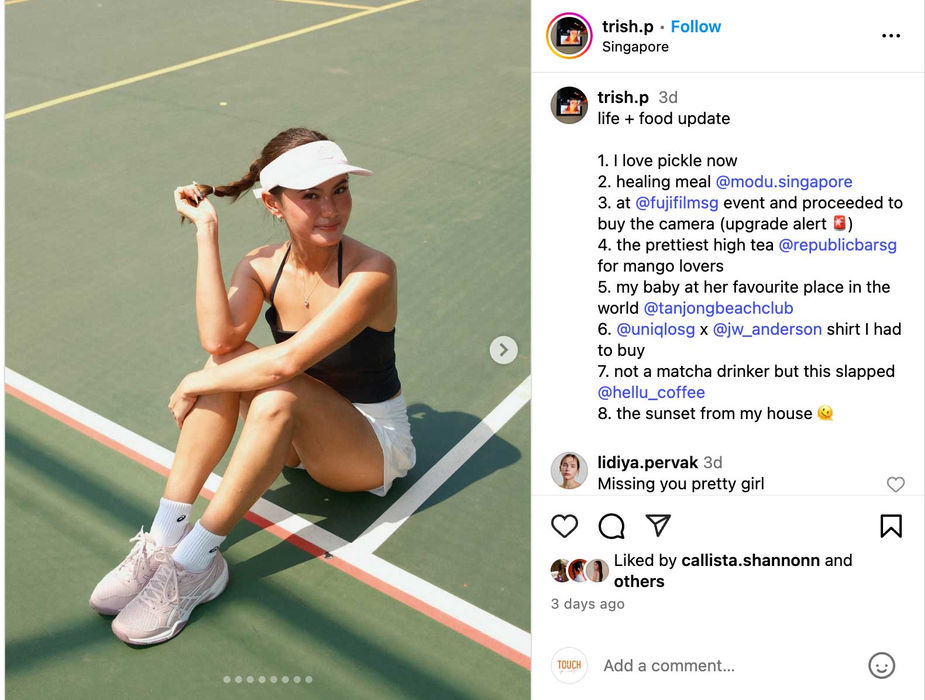
Task: Show all likers via 'others' link
Action: tap(639, 581)
